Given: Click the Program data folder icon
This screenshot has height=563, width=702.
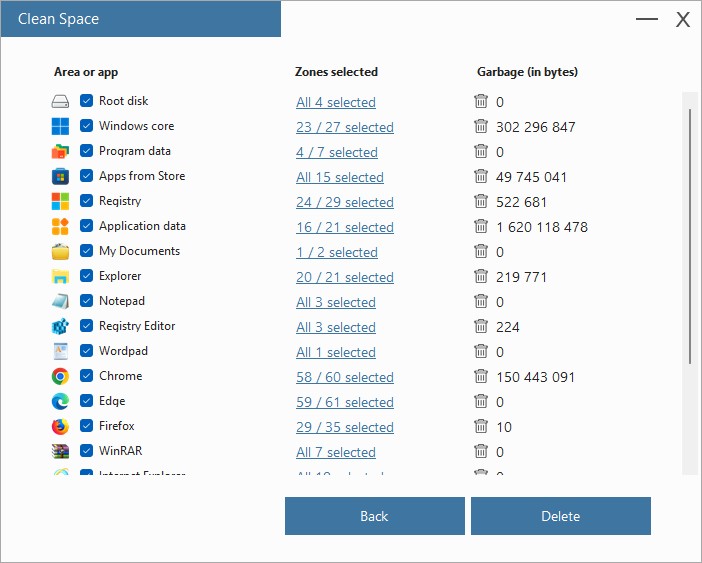Looking at the screenshot, I should [60, 151].
